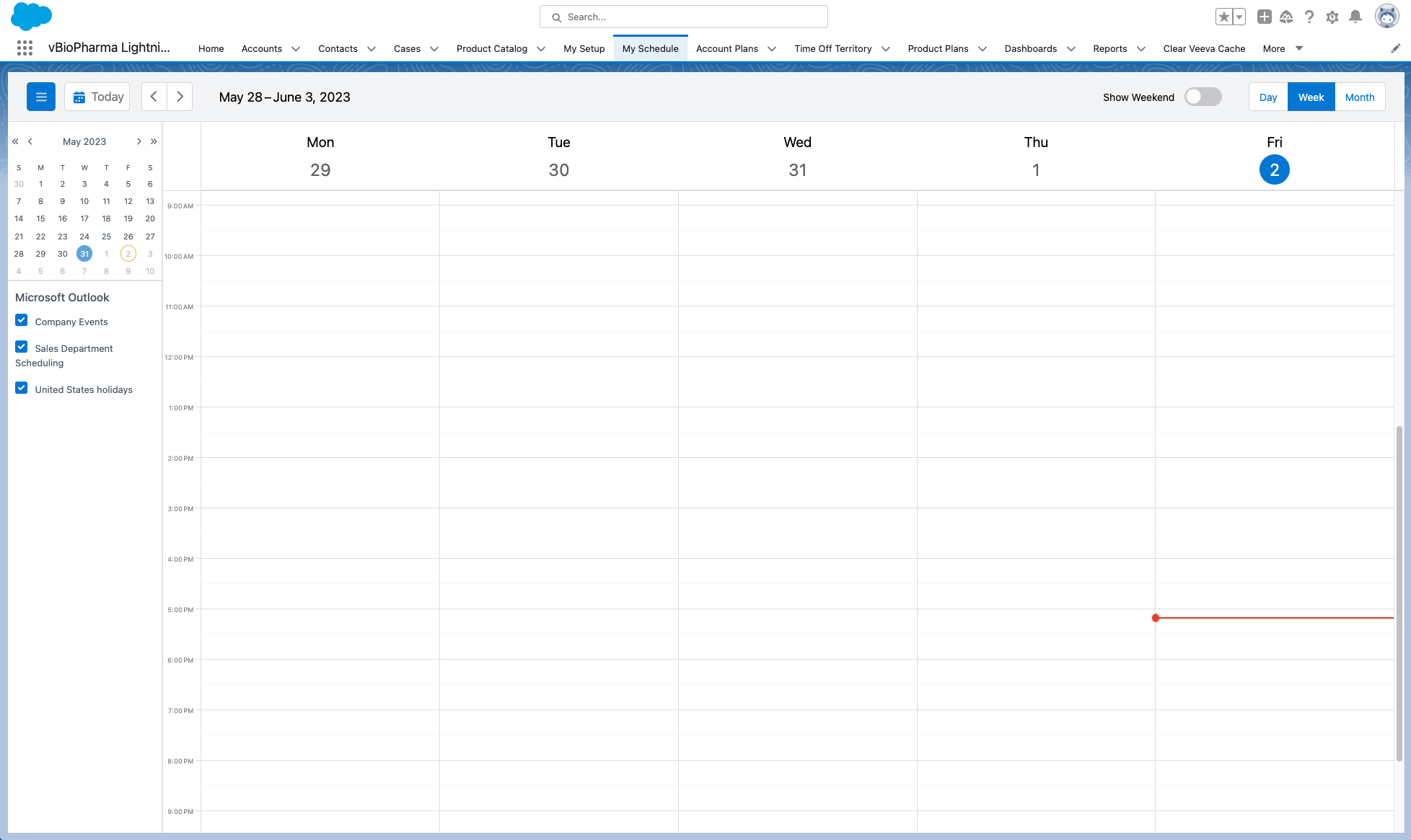Go to the next week arrow
This screenshot has height=840, width=1411.
click(180, 97)
